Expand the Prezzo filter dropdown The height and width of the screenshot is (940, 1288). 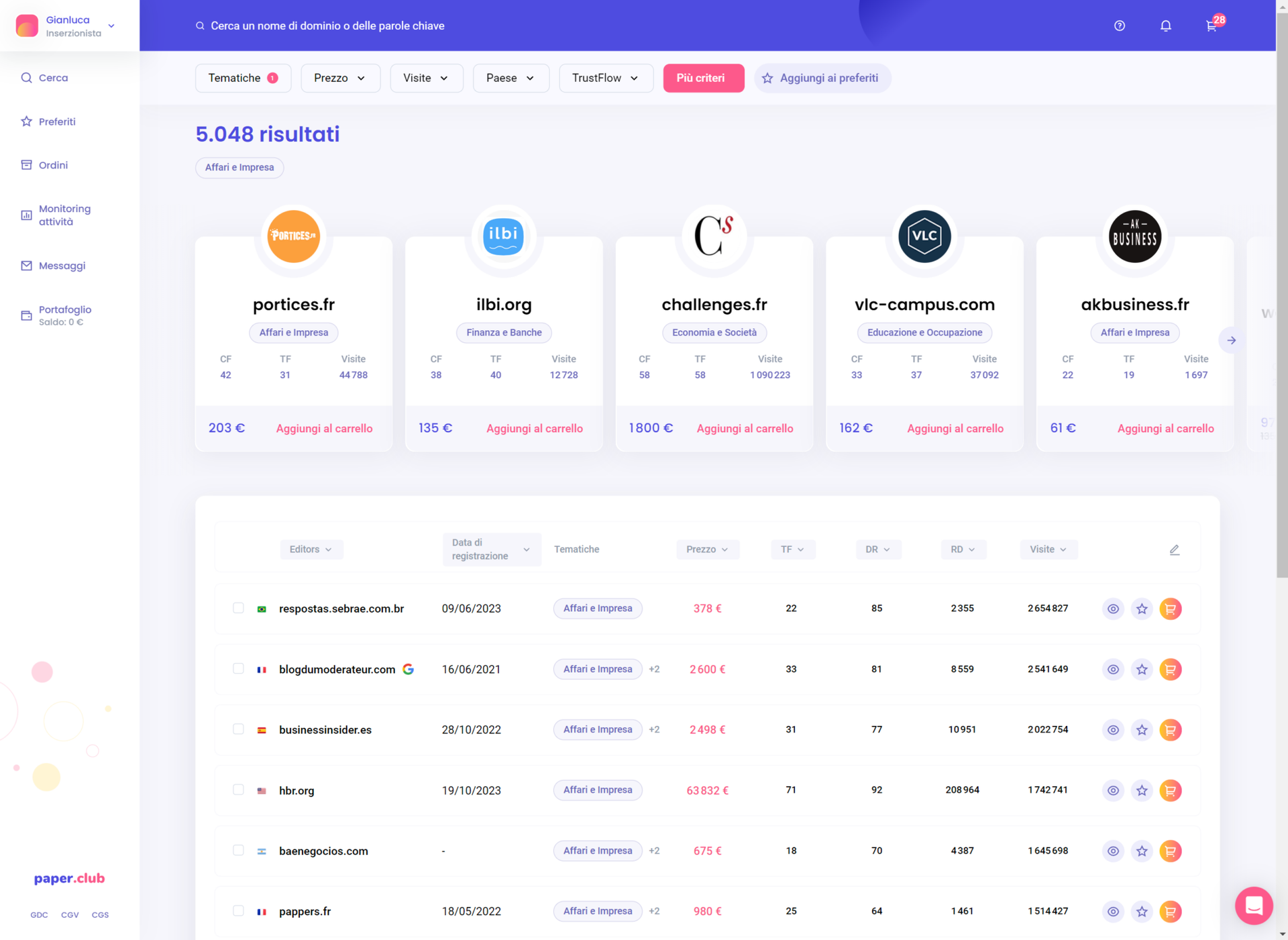point(340,78)
